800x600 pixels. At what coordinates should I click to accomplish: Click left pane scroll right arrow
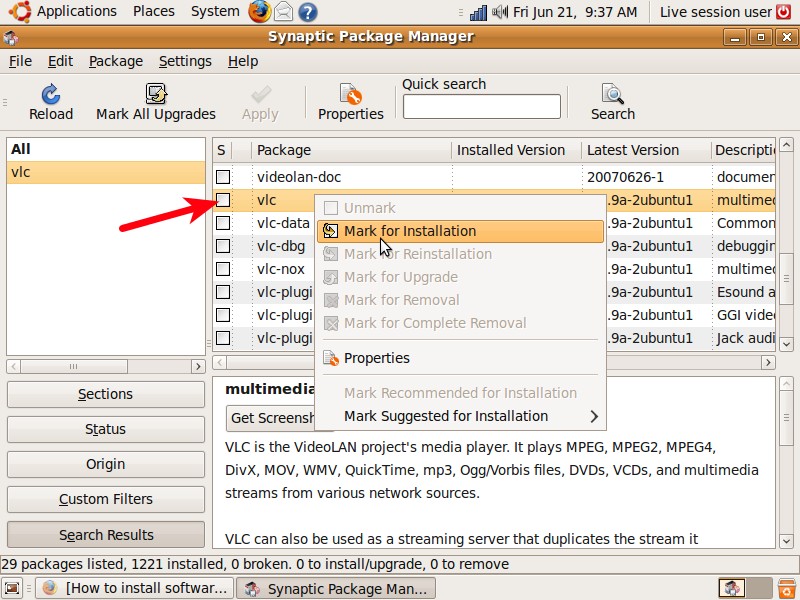coord(198,366)
